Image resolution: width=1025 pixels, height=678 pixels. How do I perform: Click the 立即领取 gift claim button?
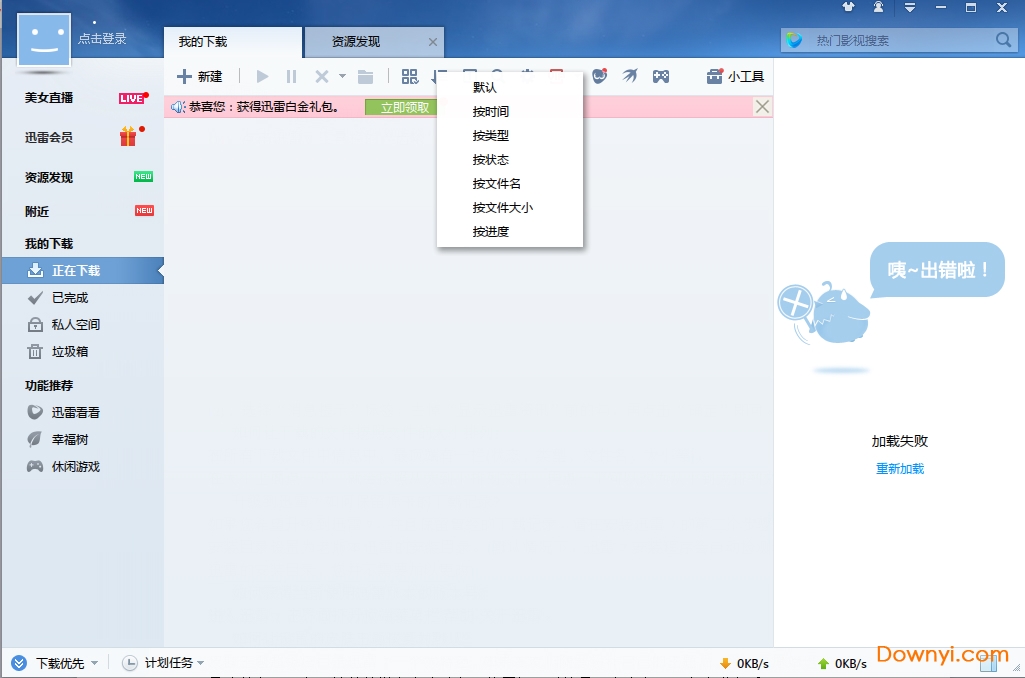coord(401,107)
